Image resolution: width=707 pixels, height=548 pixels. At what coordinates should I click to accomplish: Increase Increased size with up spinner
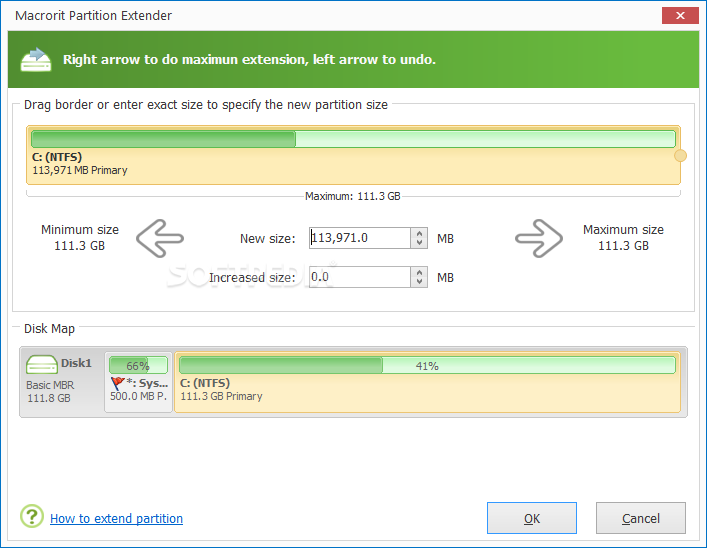point(419,272)
